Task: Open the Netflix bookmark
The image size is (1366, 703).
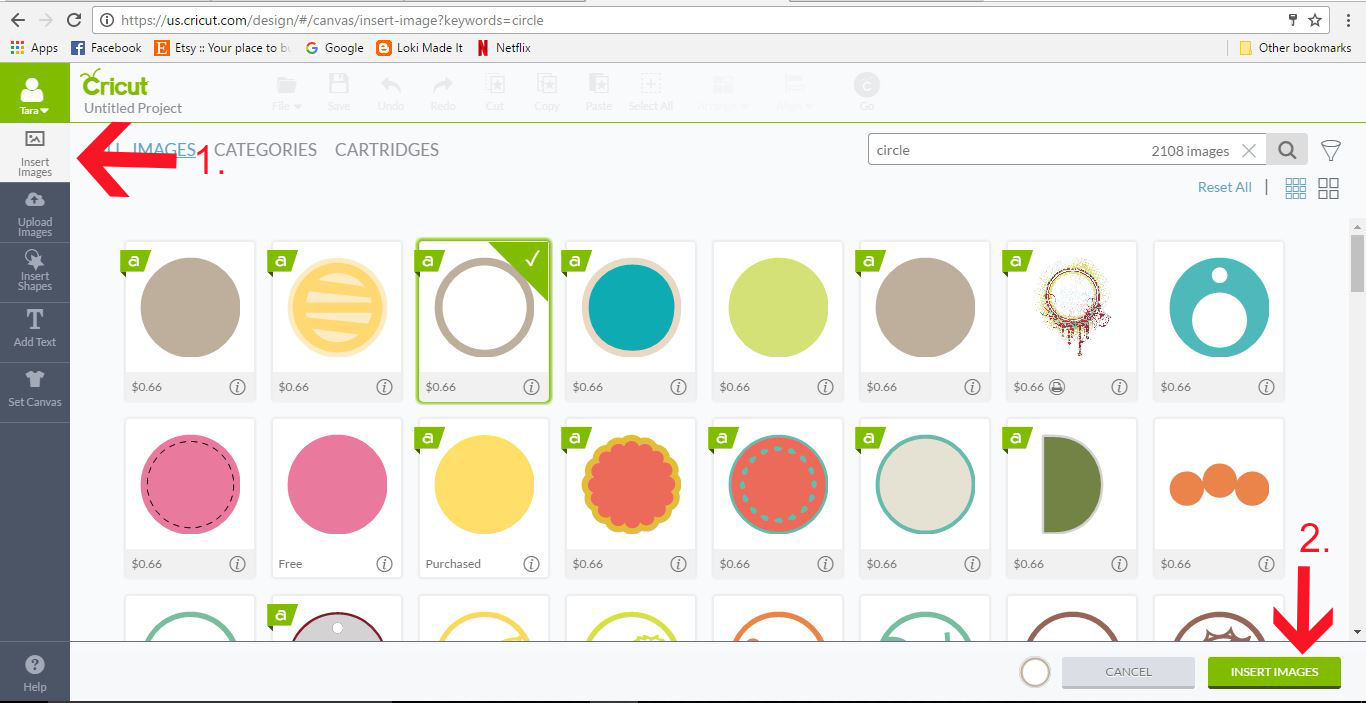Action: coord(504,47)
